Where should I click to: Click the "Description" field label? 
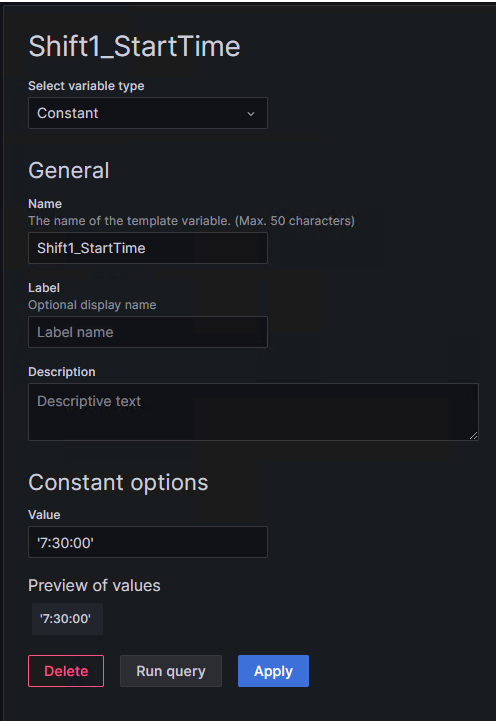tap(62, 372)
